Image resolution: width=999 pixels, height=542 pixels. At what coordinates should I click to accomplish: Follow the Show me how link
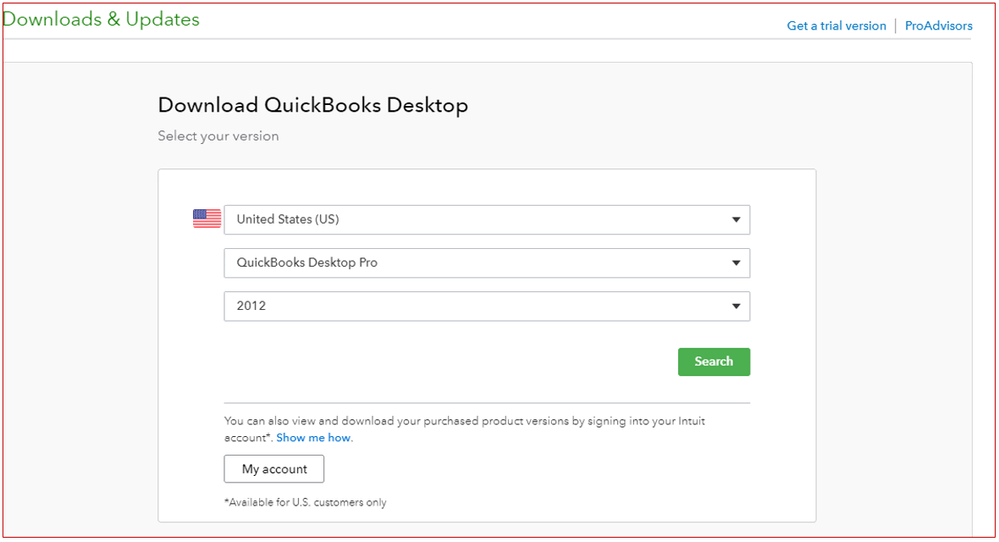(x=313, y=438)
